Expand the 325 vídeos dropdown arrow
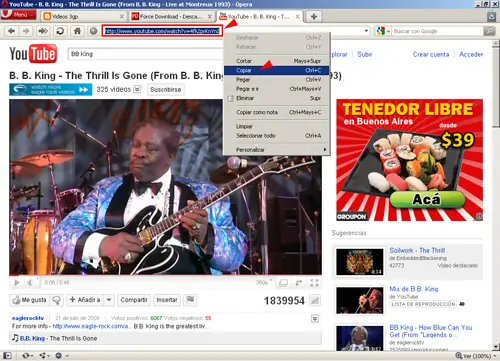The height and width of the screenshot is (361, 500). tap(137, 89)
